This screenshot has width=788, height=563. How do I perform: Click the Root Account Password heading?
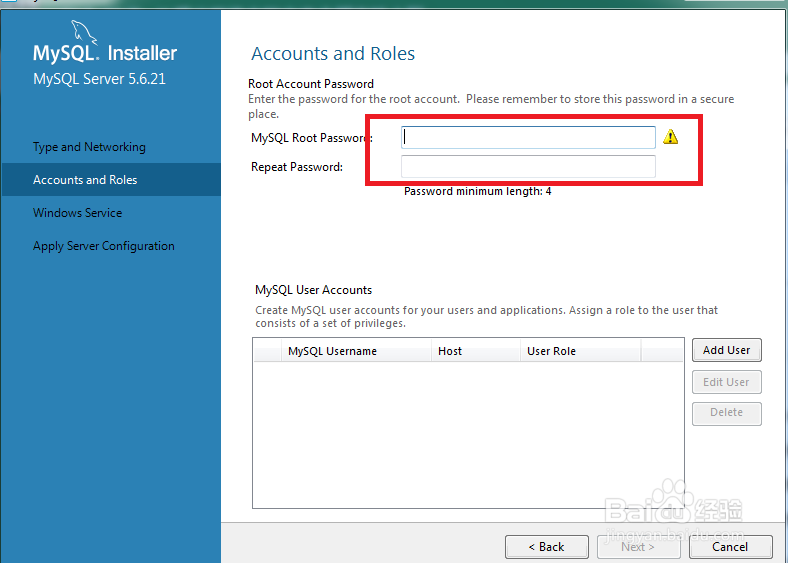pyautogui.click(x=311, y=83)
